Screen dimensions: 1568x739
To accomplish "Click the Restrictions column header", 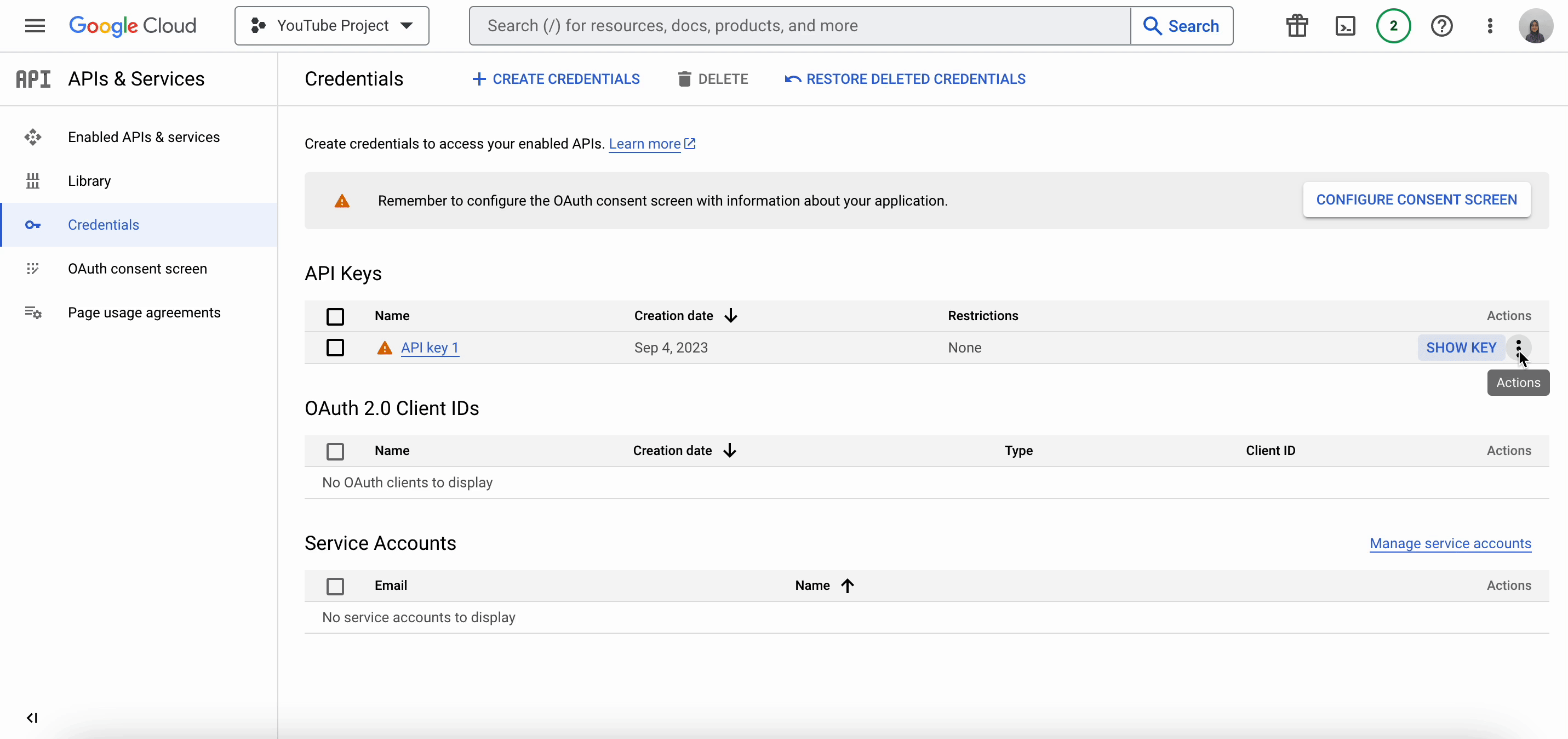I will (x=983, y=316).
